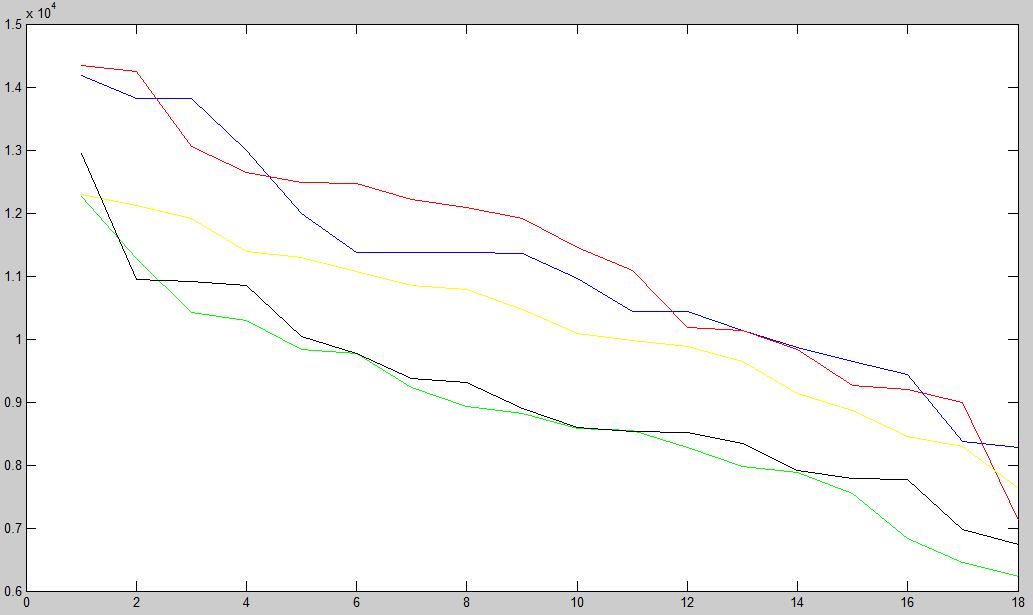The height and width of the screenshot is (615, 1033).
Task: Click the blue line's endpoint at x=18
Action: click(x=1017, y=447)
